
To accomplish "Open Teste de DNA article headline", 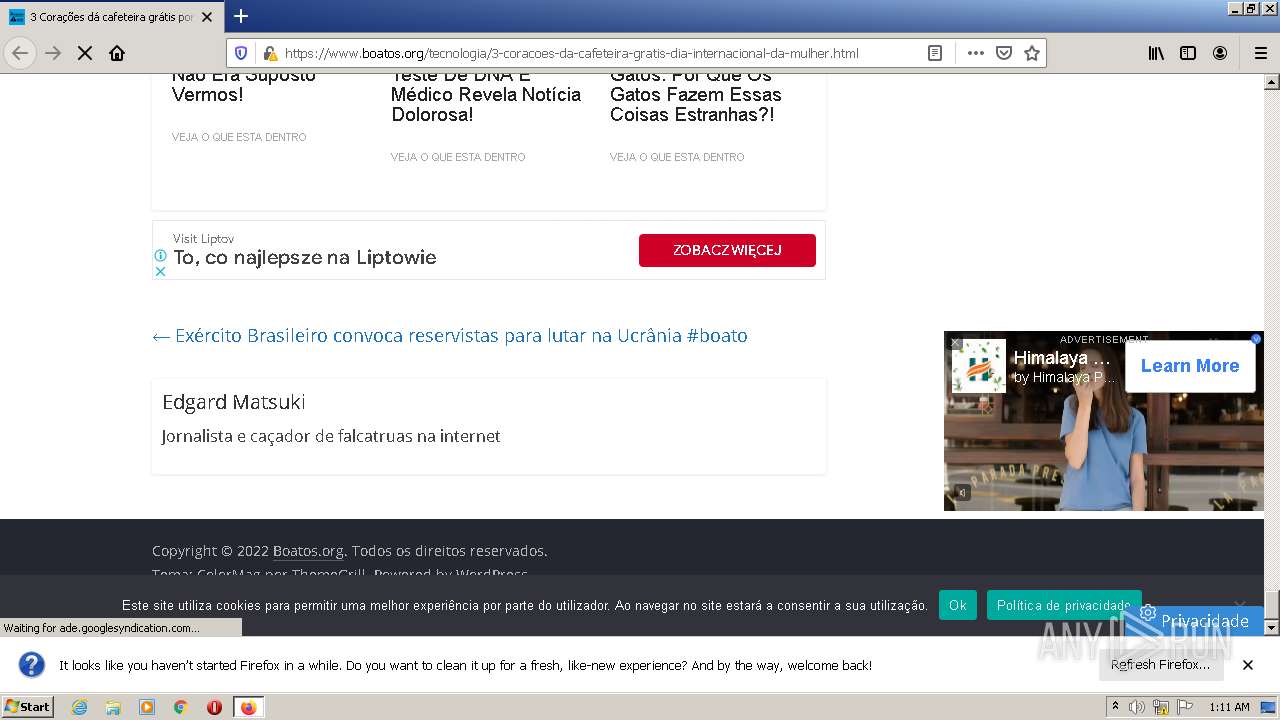I will (486, 95).
